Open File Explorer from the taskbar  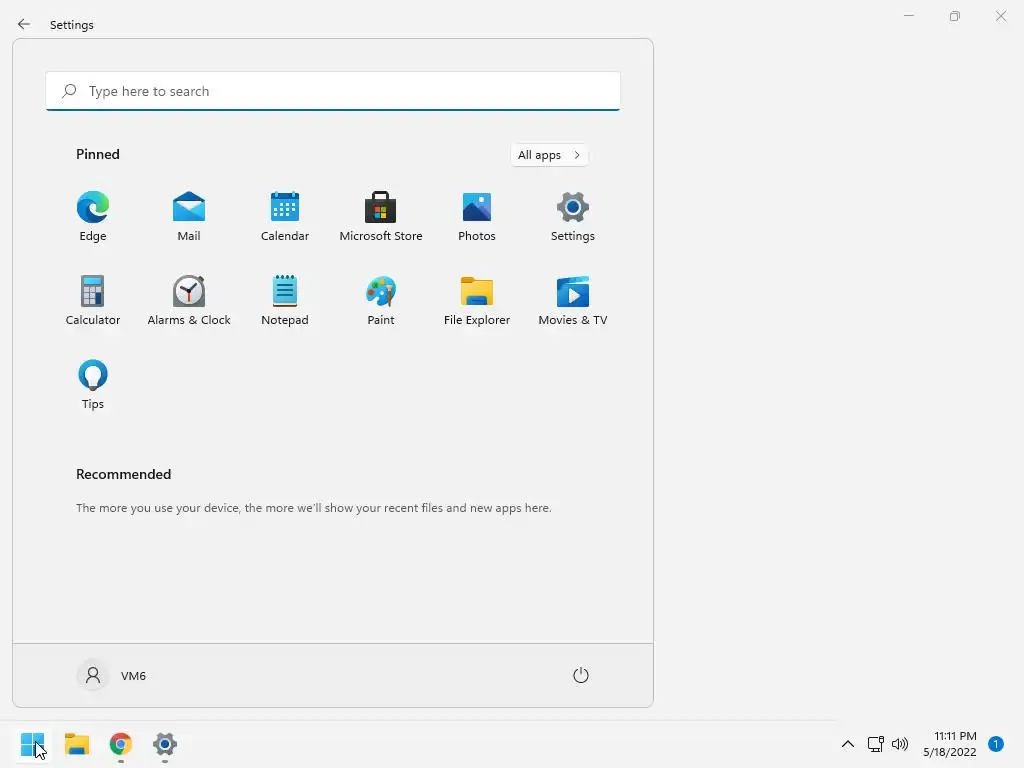[x=77, y=744]
